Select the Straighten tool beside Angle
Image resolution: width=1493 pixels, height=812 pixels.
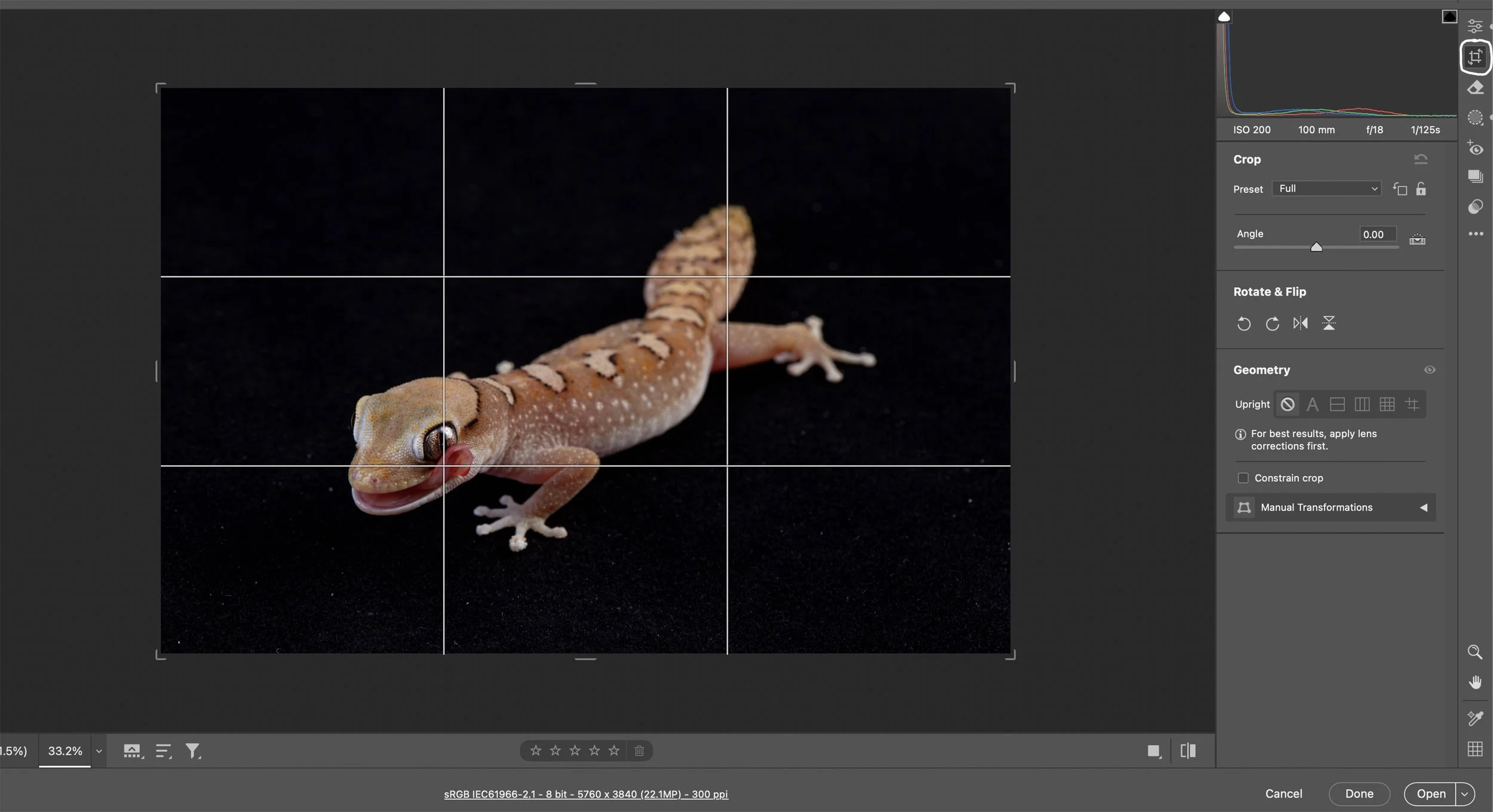[x=1417, y=239]
